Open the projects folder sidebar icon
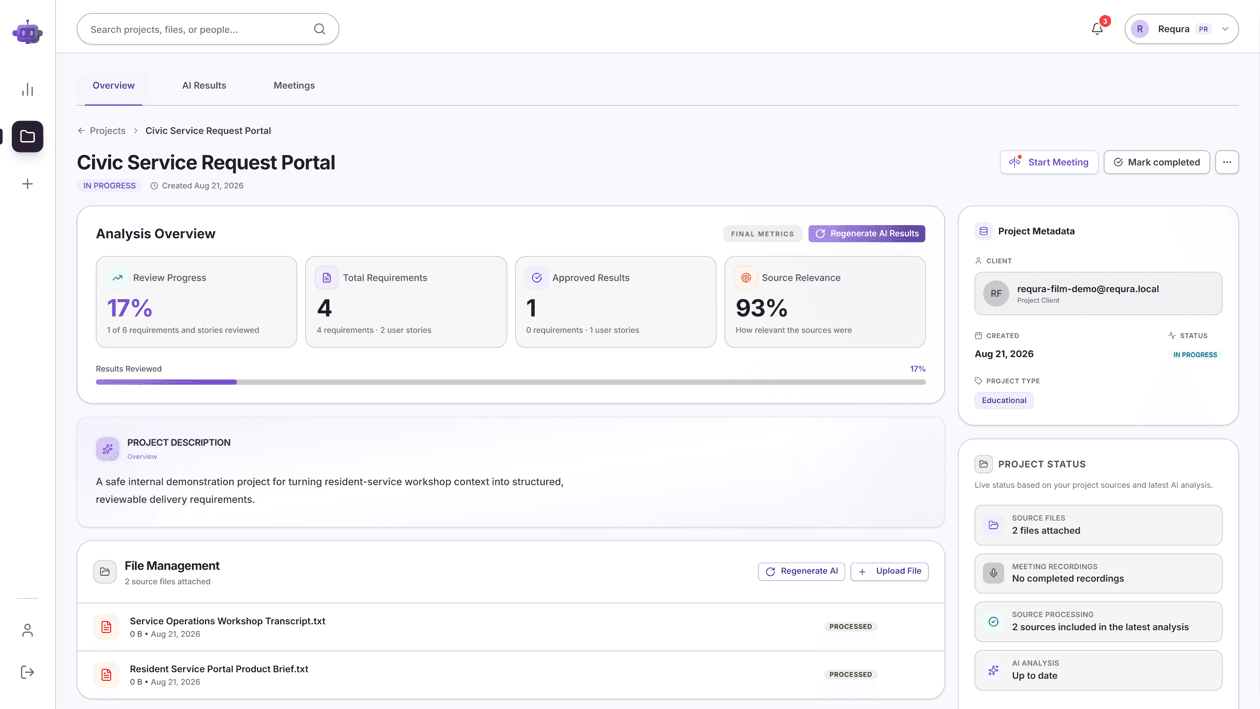The width and height of the screenshot is (1260, 709). [27, 137]
